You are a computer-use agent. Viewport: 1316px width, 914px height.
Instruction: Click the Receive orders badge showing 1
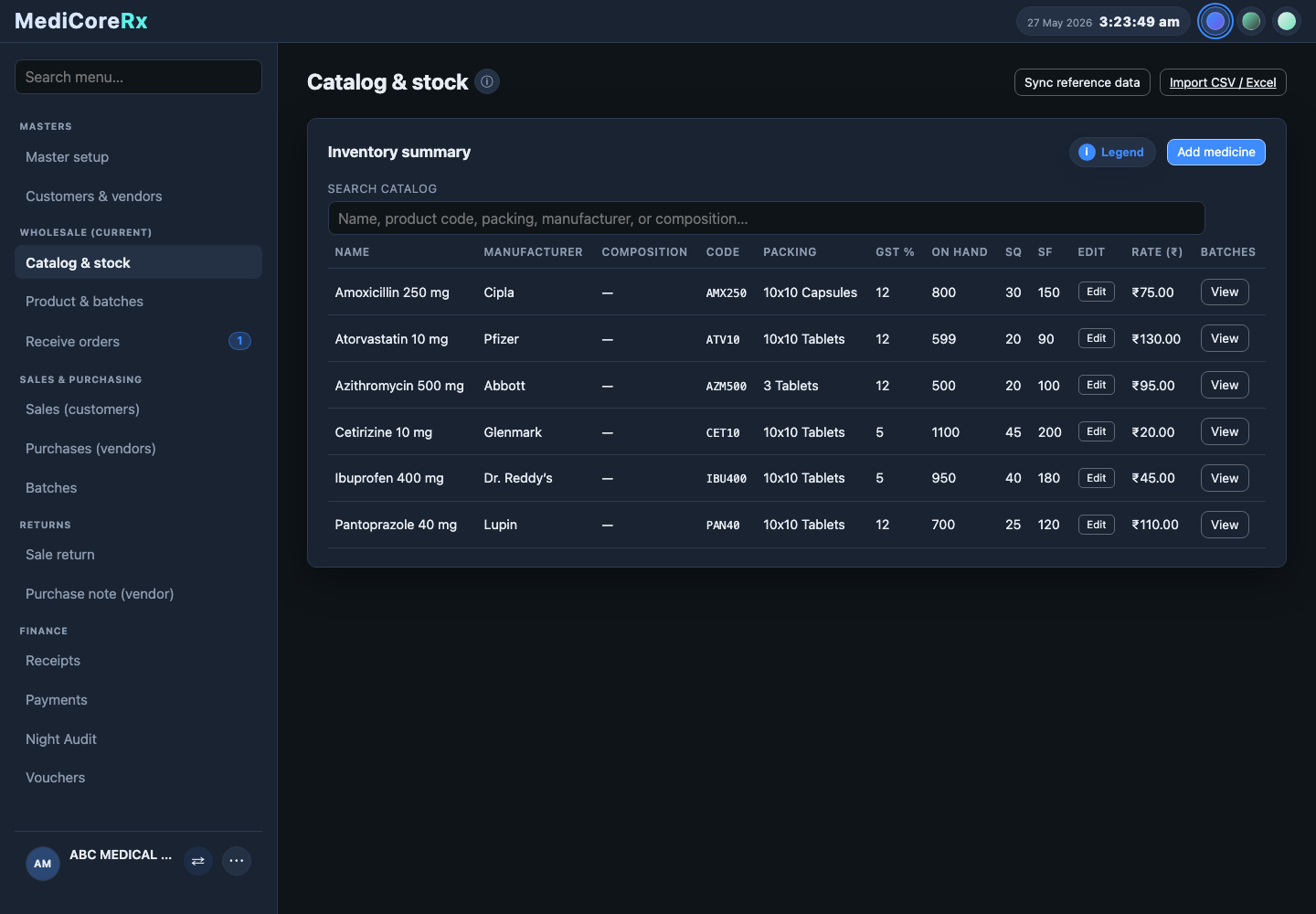(x=239, y=341)
